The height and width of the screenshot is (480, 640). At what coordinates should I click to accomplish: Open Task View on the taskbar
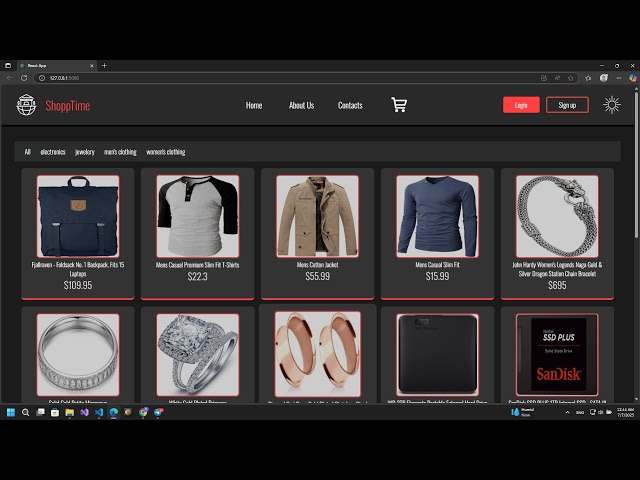(x=40, y=412)
